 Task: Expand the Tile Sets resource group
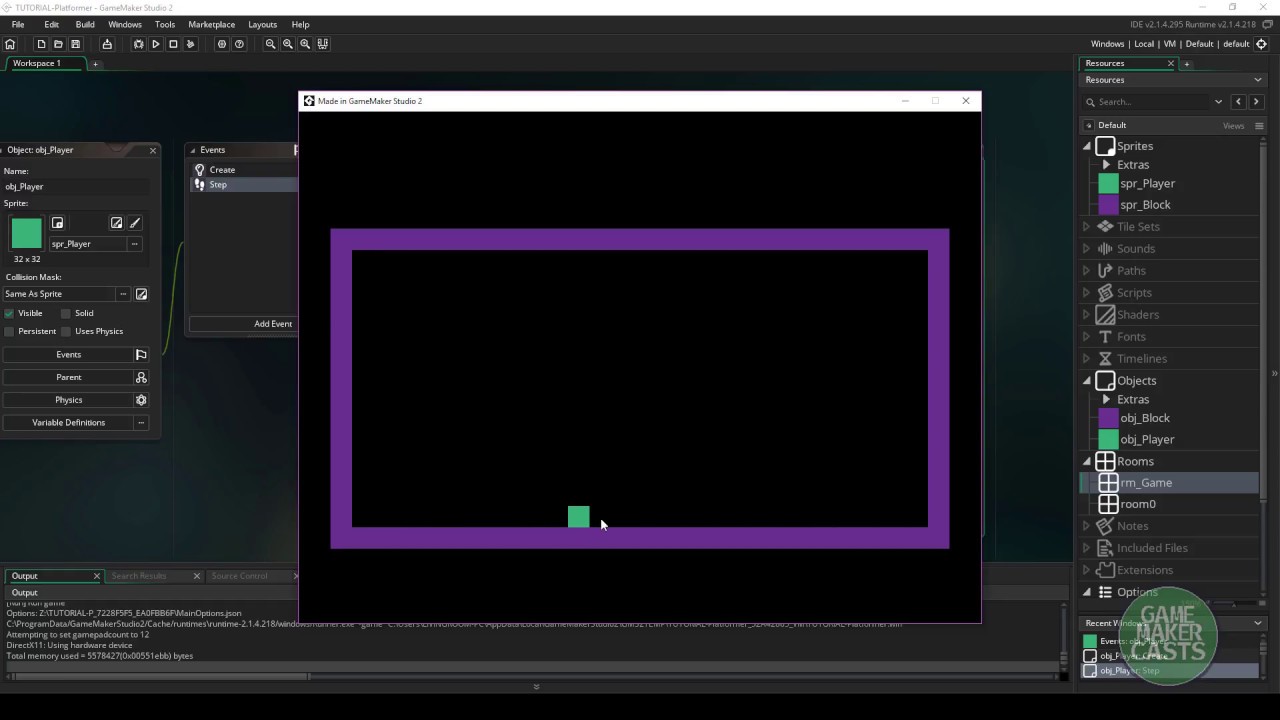(1087, 226)
